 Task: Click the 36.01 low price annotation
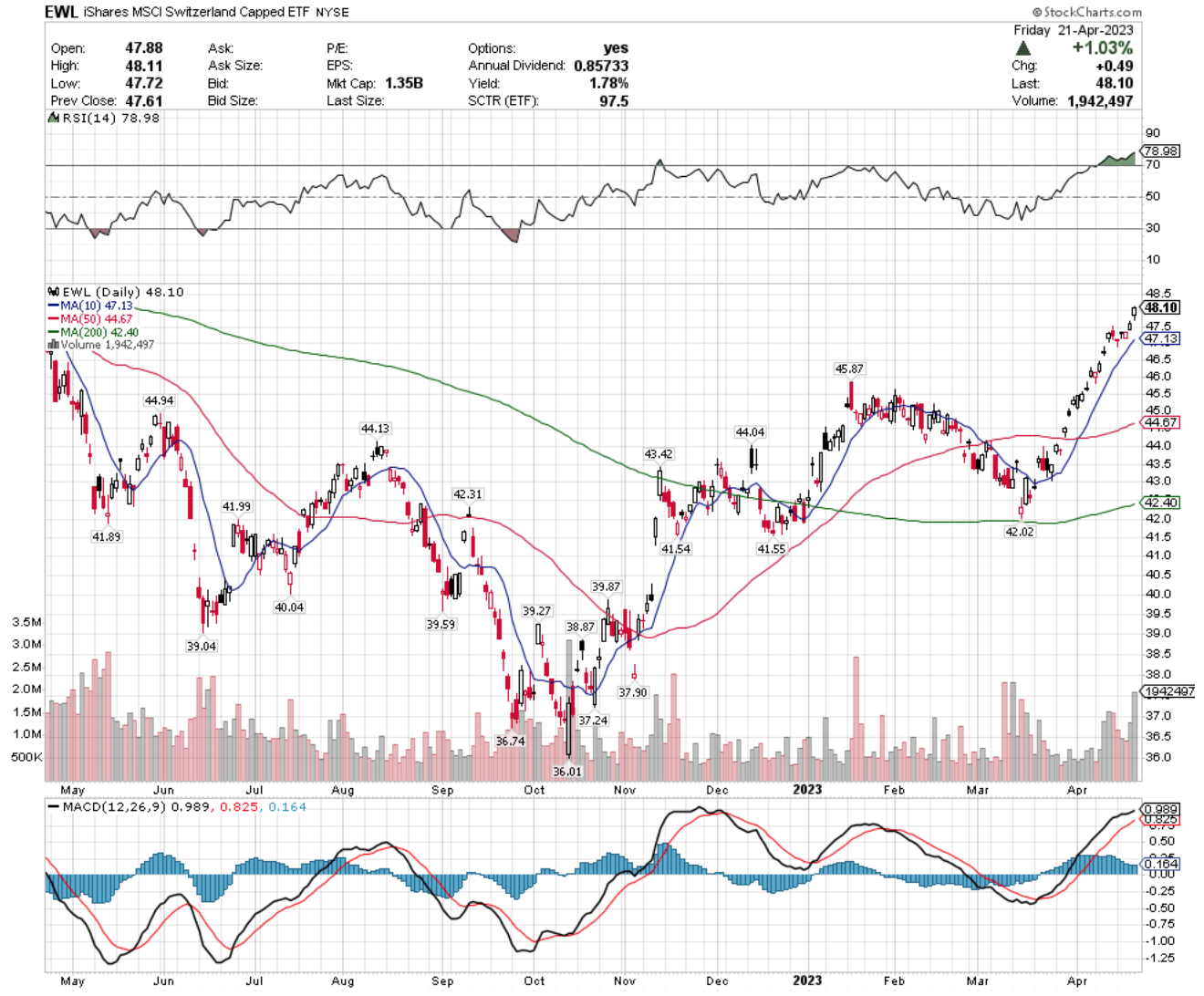566,771
